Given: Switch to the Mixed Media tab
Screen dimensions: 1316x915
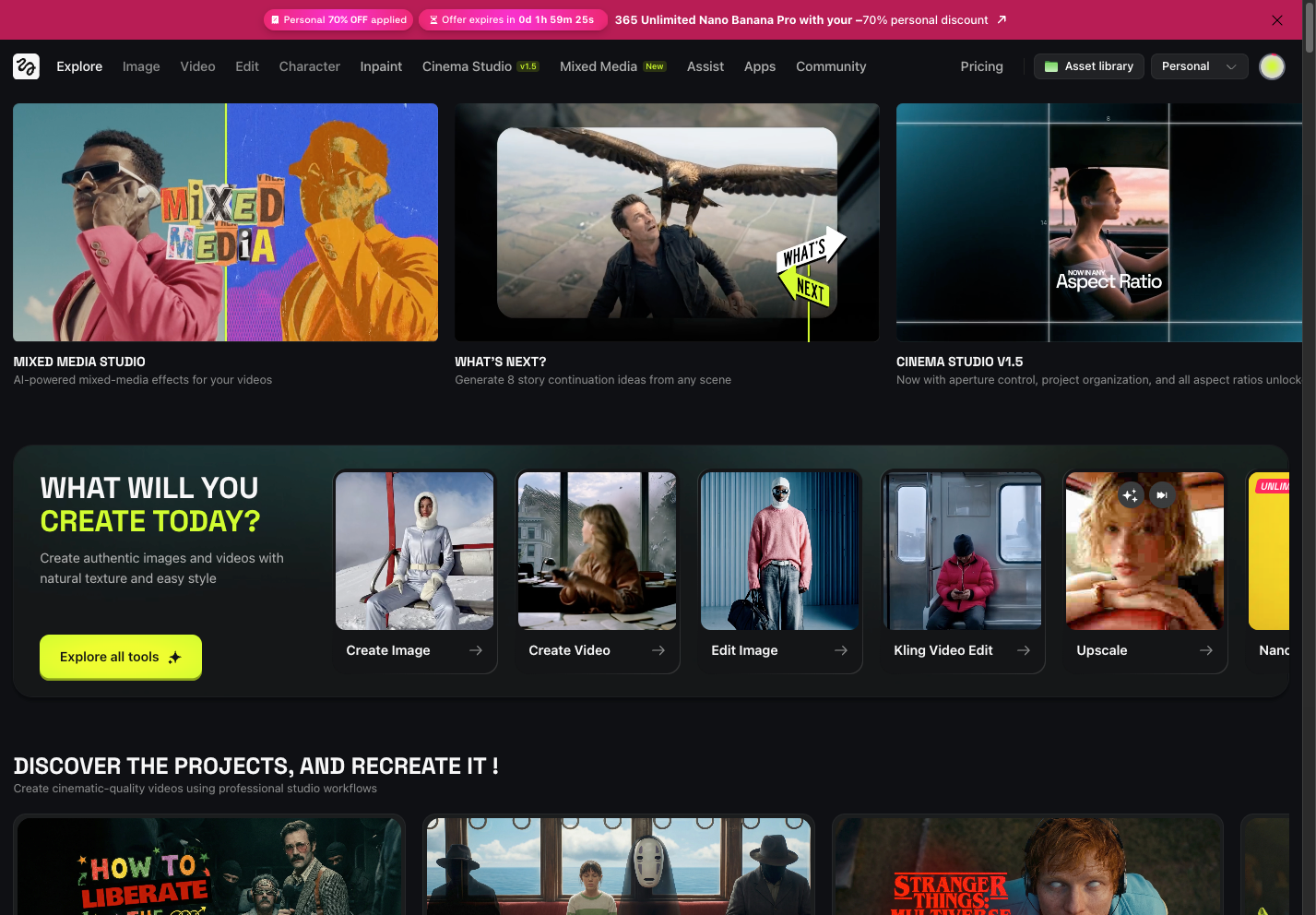Looking at the screenshot, I should click(x=599, y=66).
